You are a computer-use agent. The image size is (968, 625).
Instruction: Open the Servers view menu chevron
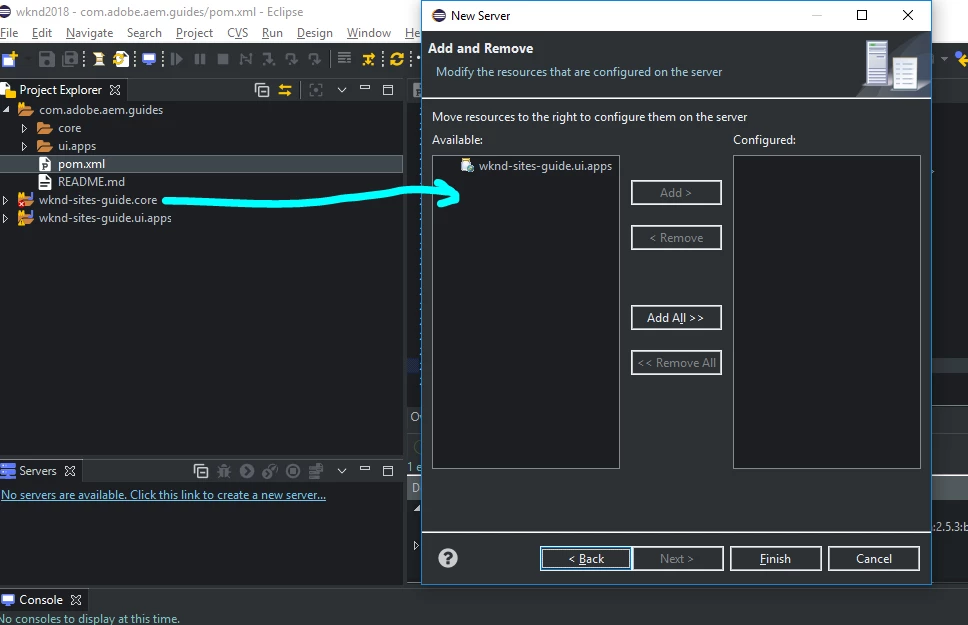341,471
